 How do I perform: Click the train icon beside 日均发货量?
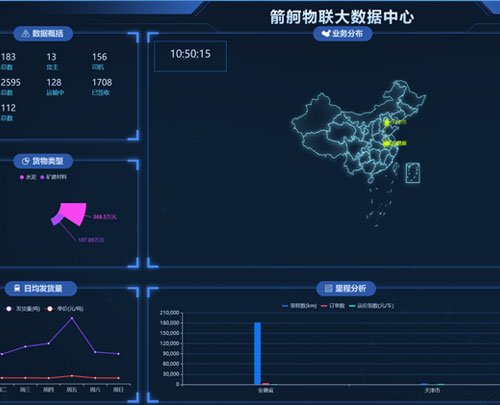17,288
